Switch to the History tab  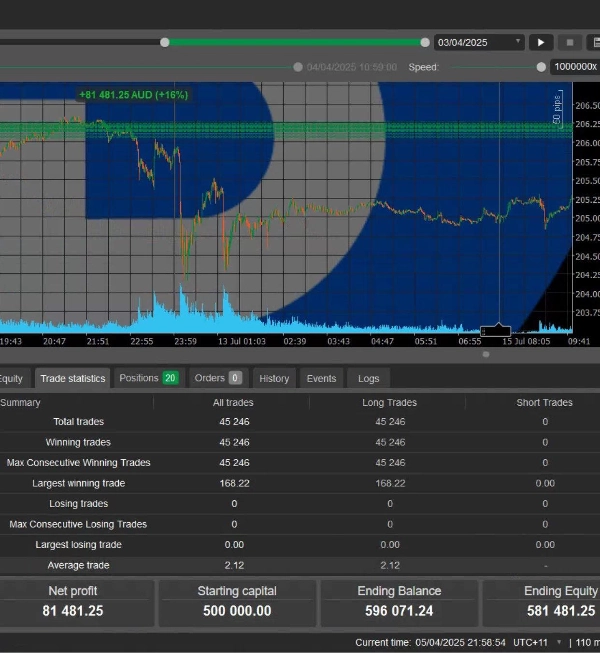coord(273,378)
